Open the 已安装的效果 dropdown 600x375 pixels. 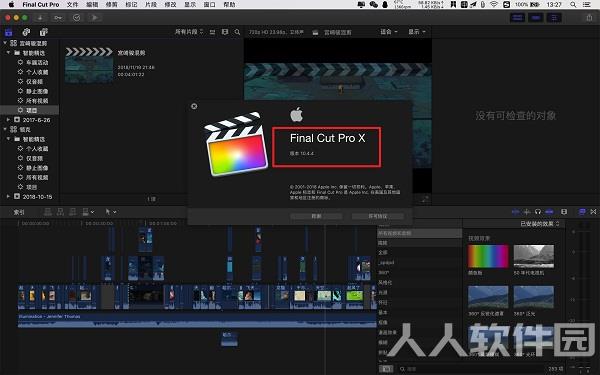click(540, 223)
